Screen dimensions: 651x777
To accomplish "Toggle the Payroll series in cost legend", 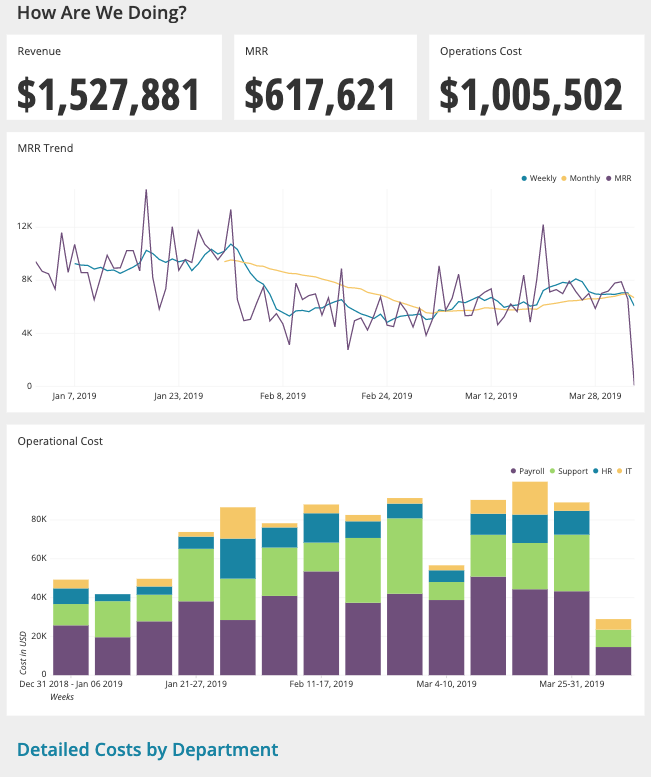I will 528,471.
